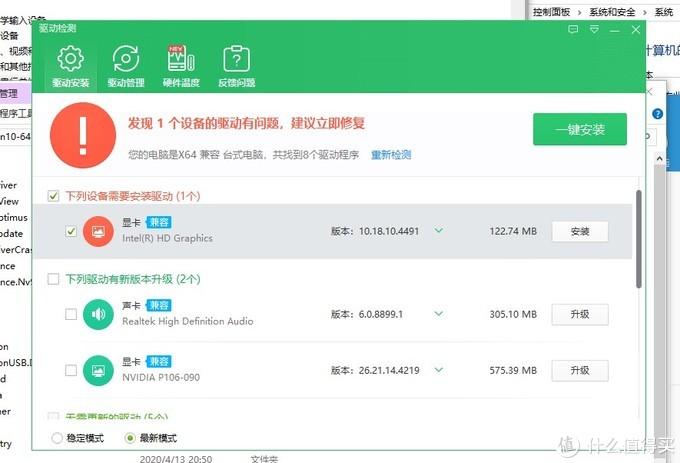Click the Intel HD Graphics display card icon
The height and width of the screenshot is (463, 680).
(98, 231)
